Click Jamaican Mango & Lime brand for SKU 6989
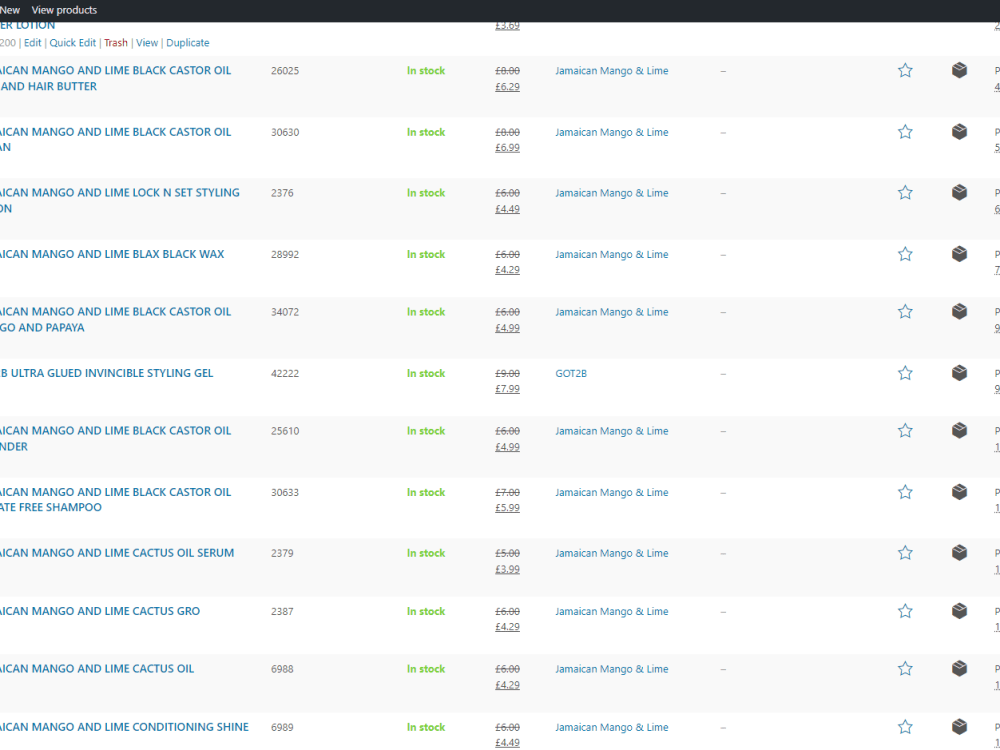Screen dimensions: 1000x750 (x=612, y=728)
